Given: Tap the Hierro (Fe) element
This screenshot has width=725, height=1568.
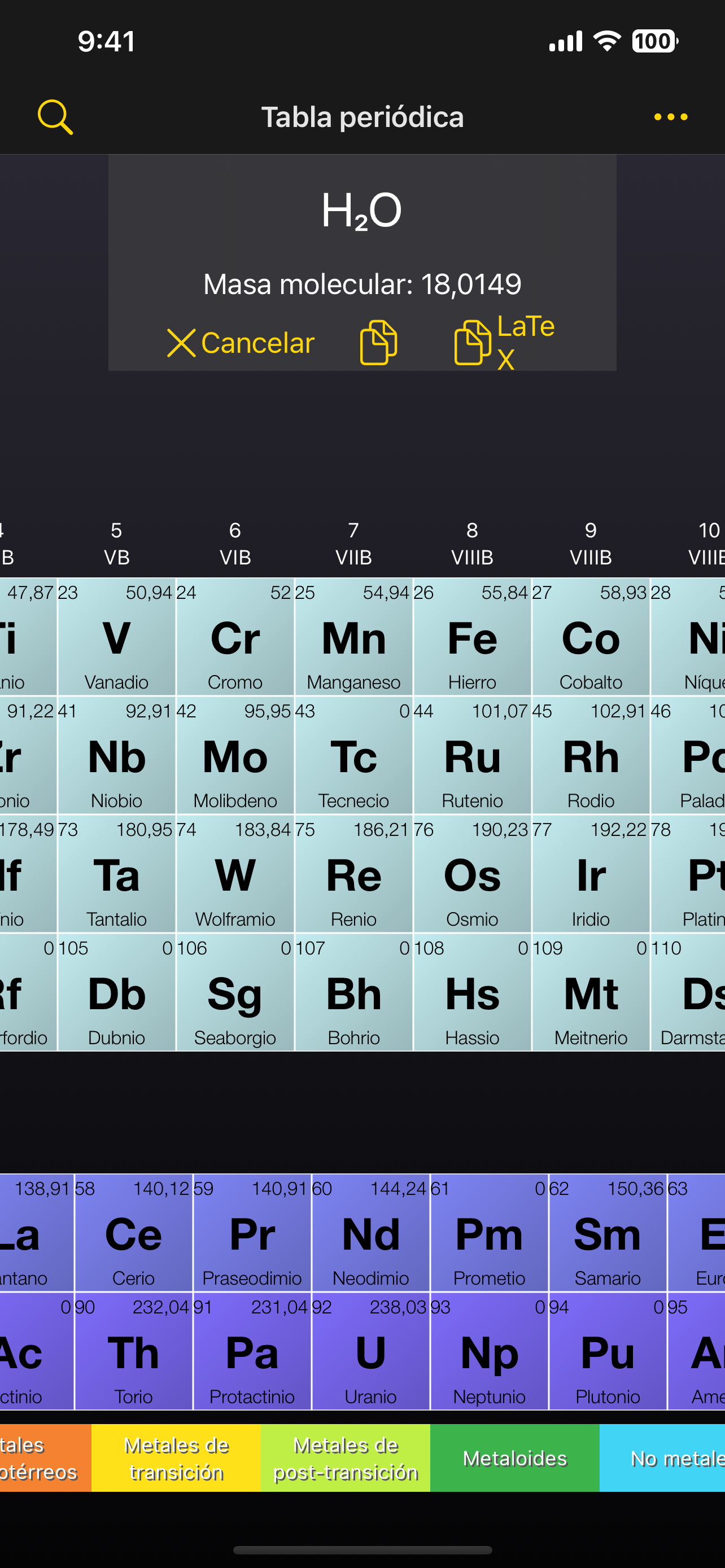Looking at the screenshot, I should point(473,636).
